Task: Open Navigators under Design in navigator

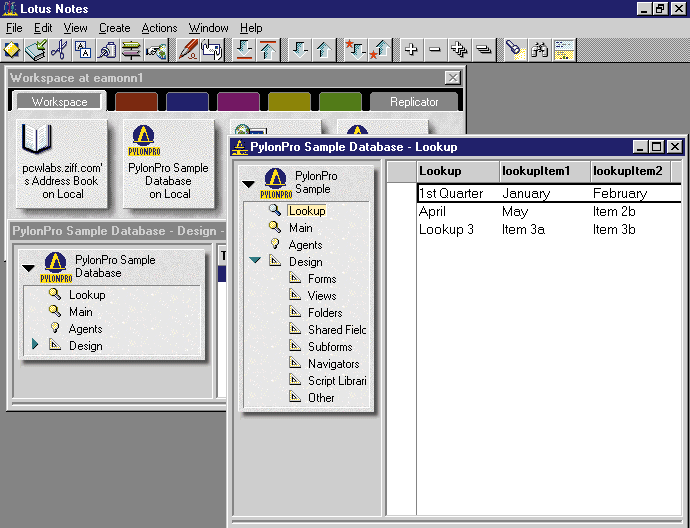Action: [334, 364]
